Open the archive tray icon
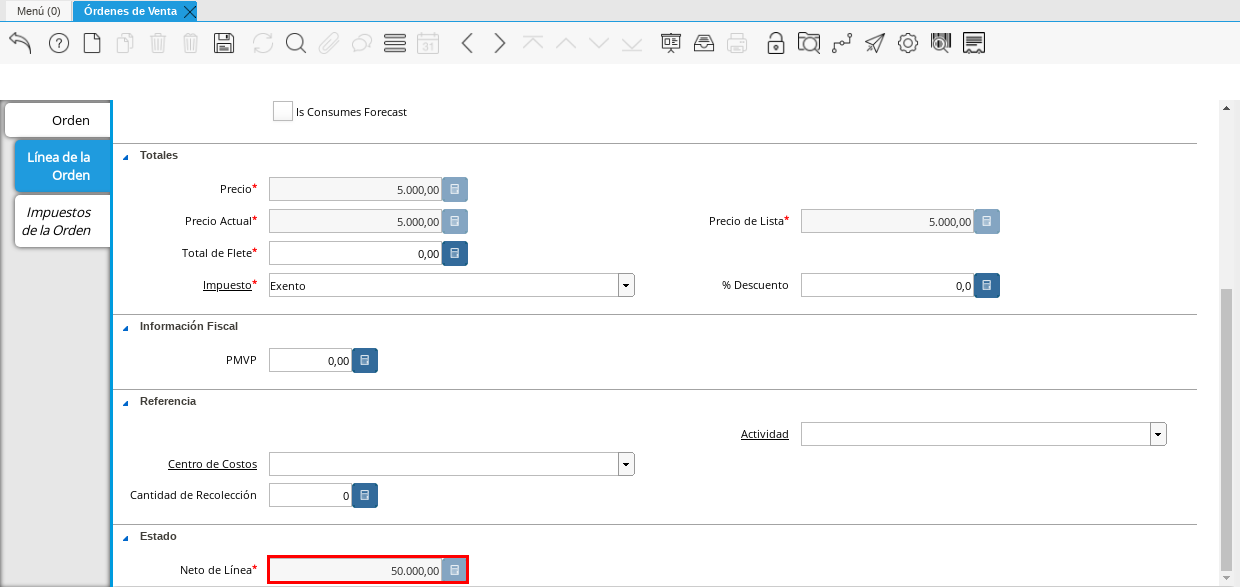Viewport: 1240px width, 587px height. click(x=704, y=43)
